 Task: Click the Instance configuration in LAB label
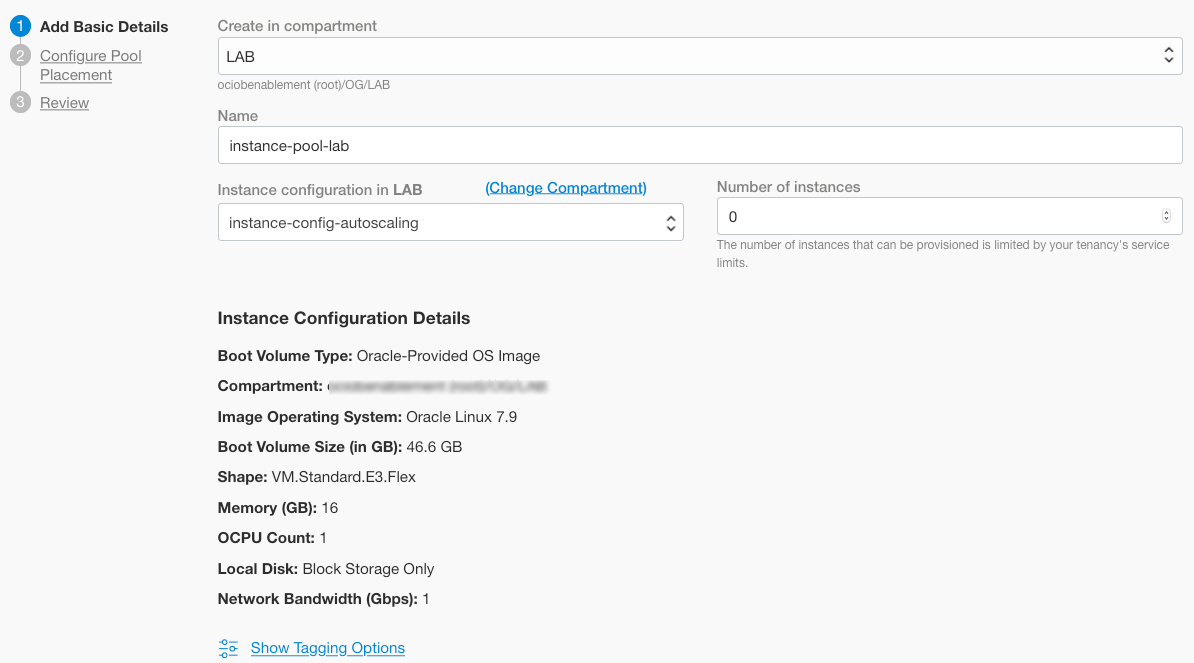click(x=320, y=189)
